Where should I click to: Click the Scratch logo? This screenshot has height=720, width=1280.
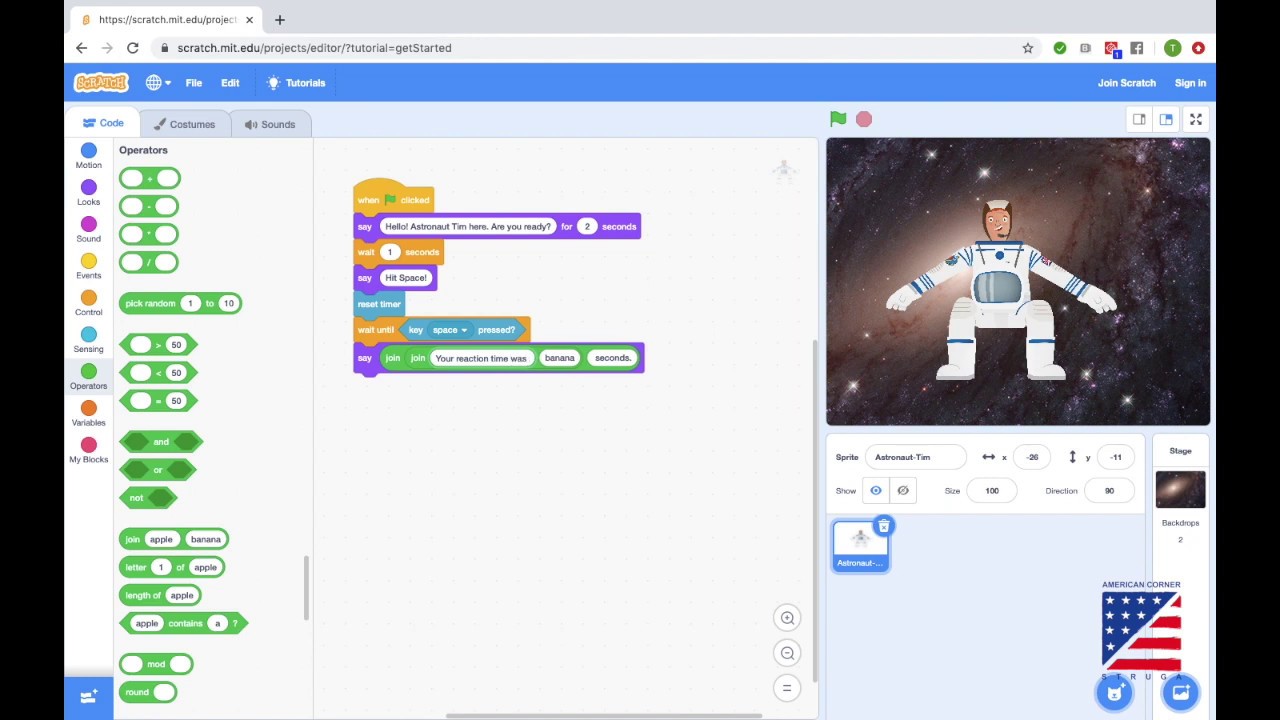click(101, 83)
